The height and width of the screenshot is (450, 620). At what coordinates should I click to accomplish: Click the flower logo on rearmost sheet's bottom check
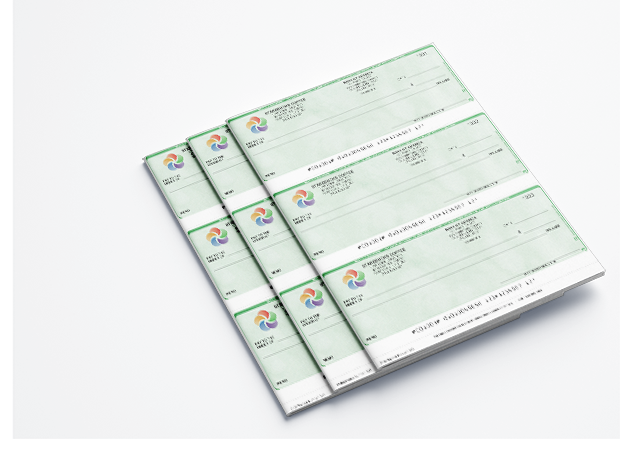tap(266, 320)
